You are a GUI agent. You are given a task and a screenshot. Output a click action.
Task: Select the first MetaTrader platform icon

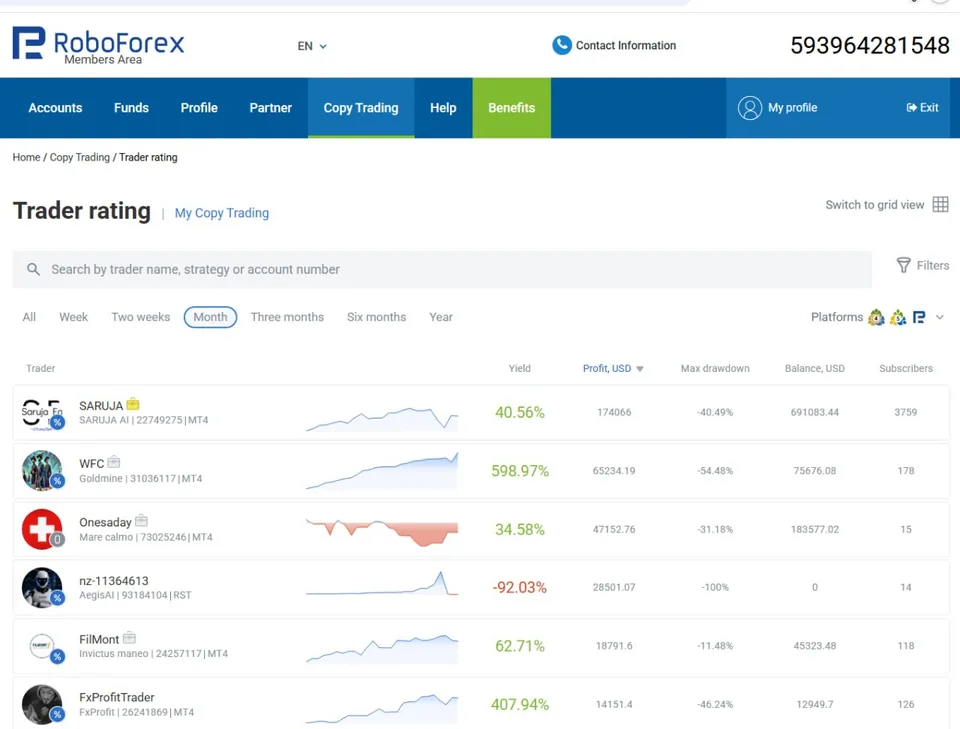pos(876,317)
